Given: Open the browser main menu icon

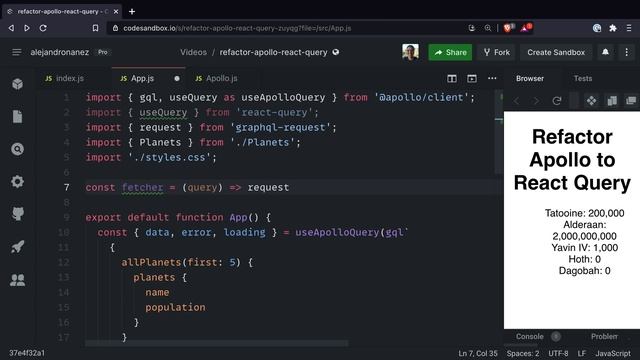Looking at the screenshot, I should pos(629,28).
